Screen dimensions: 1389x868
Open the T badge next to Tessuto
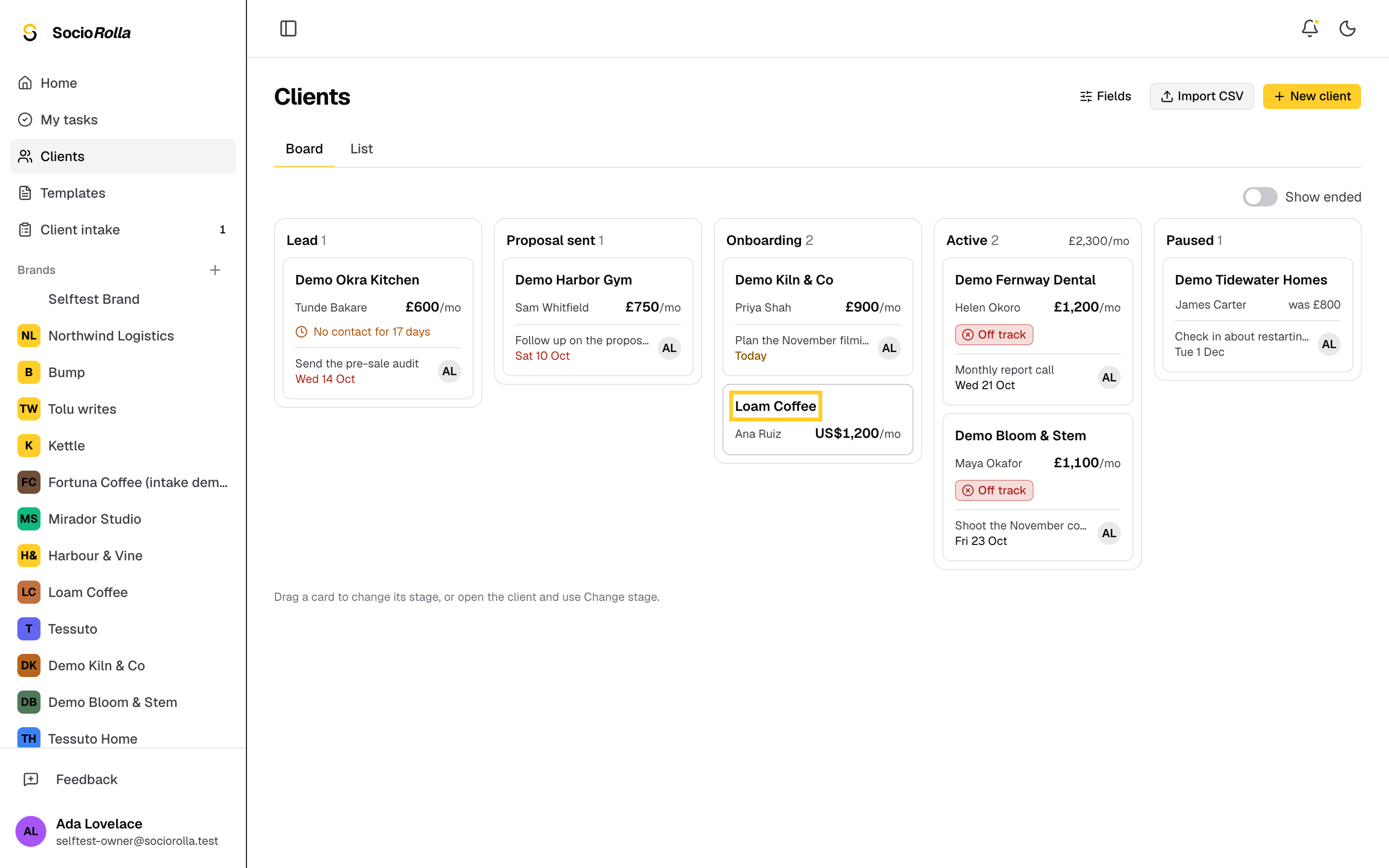pos(29,629)
